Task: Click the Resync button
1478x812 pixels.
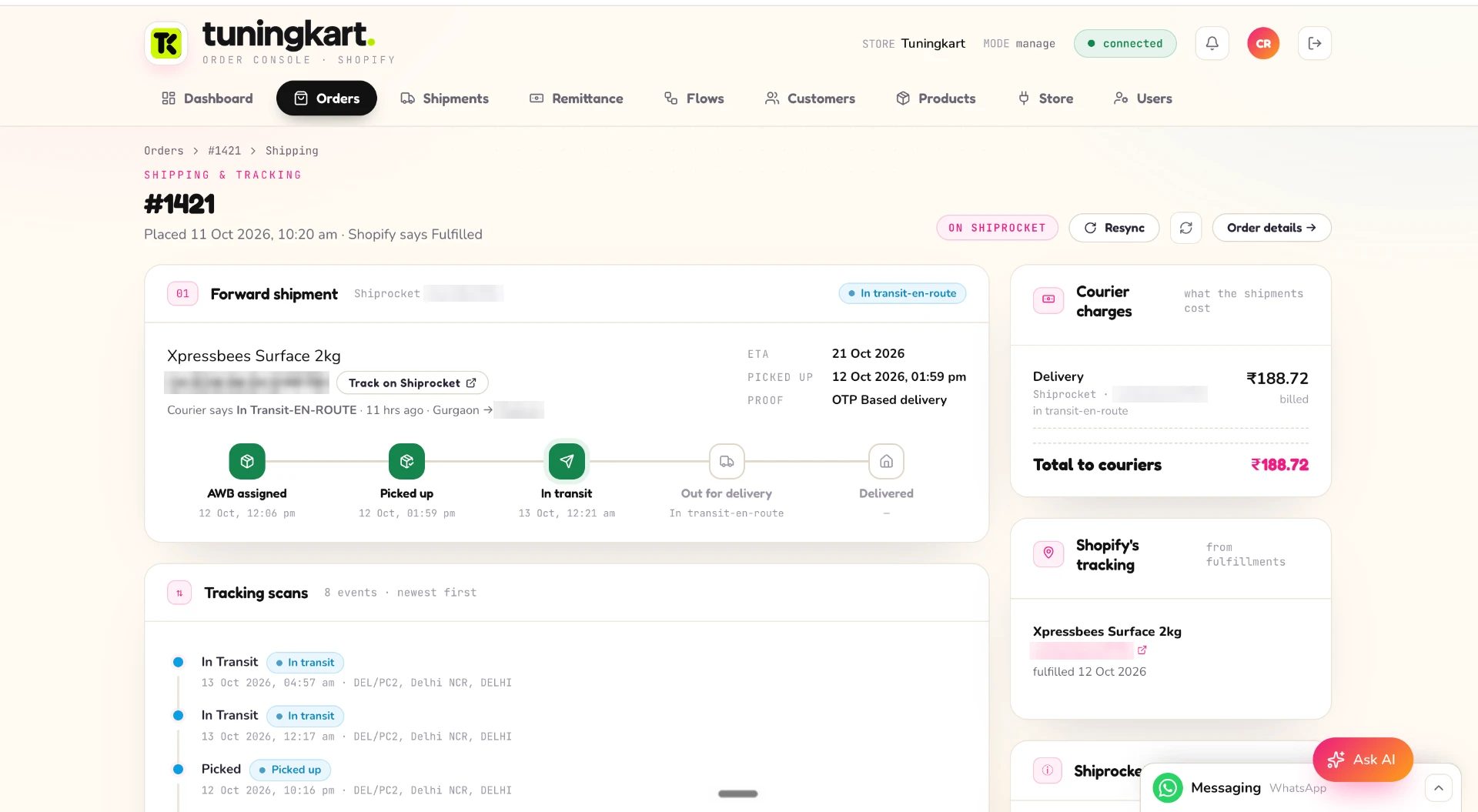Action: 1114,228
